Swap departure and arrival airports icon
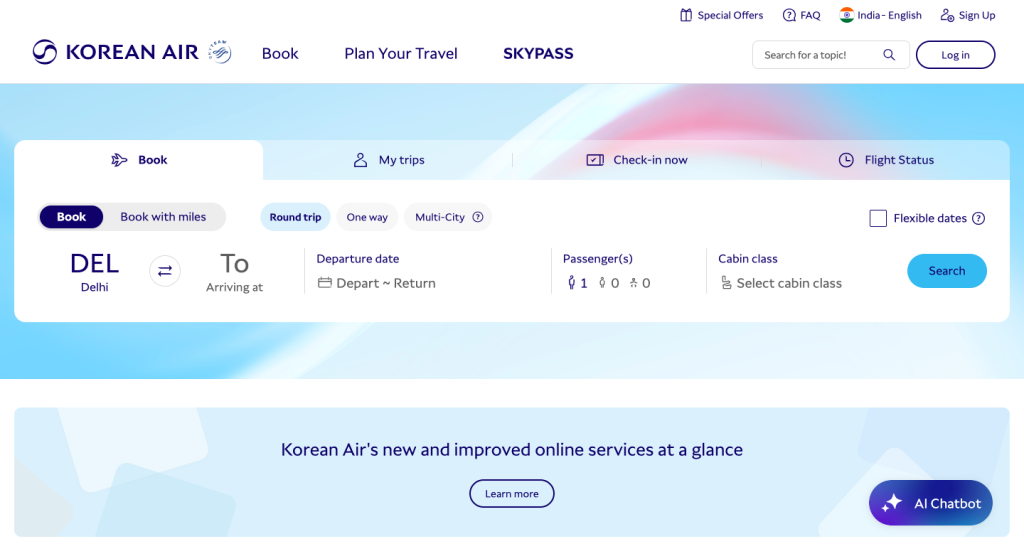Viewport: 1024px width, 544px height. click(165, 270)
